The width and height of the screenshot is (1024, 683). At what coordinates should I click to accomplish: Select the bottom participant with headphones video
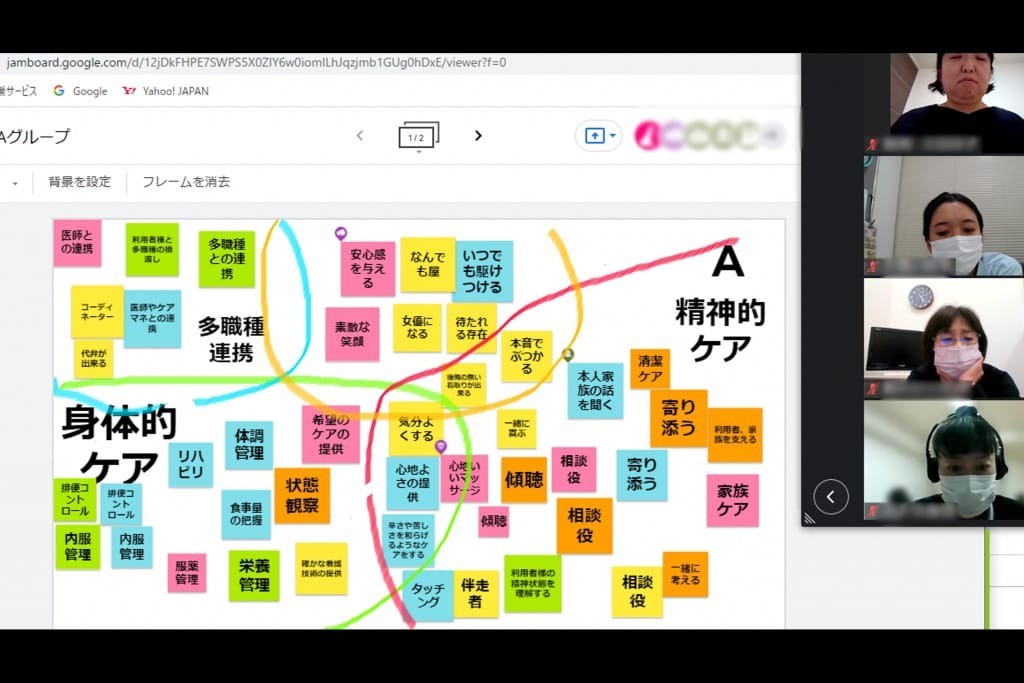943,460
